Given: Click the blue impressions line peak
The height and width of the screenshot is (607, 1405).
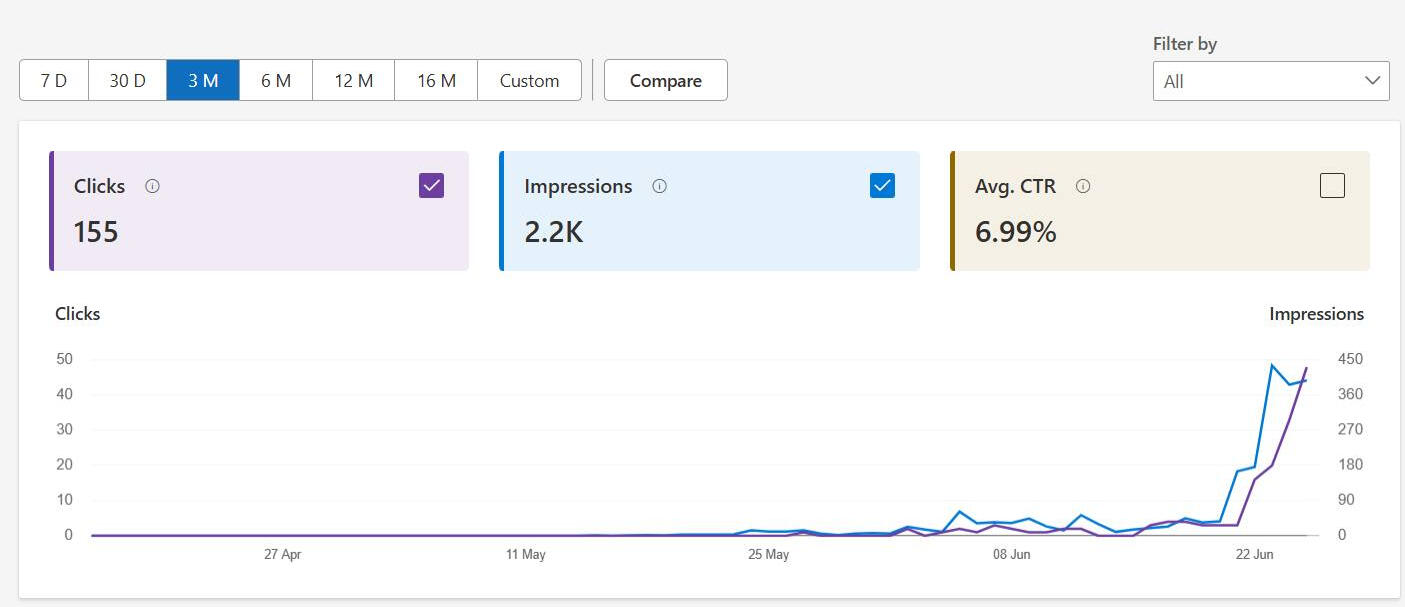Looking at the screenshot, I should coord(1272,365).
